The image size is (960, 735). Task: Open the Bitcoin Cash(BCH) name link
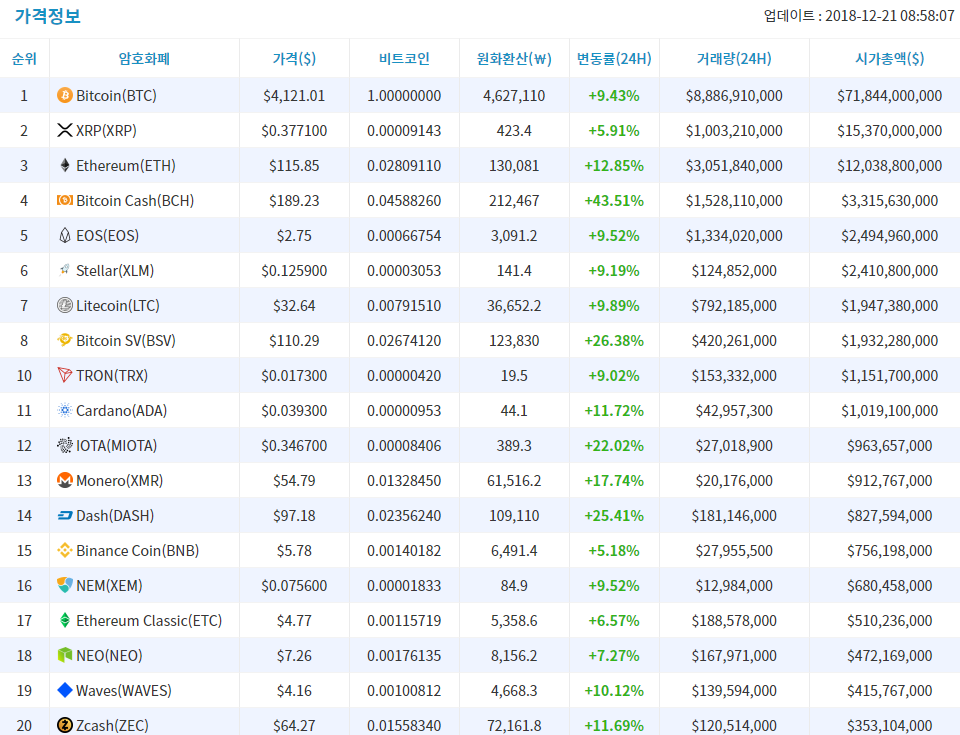coord(135,200)
